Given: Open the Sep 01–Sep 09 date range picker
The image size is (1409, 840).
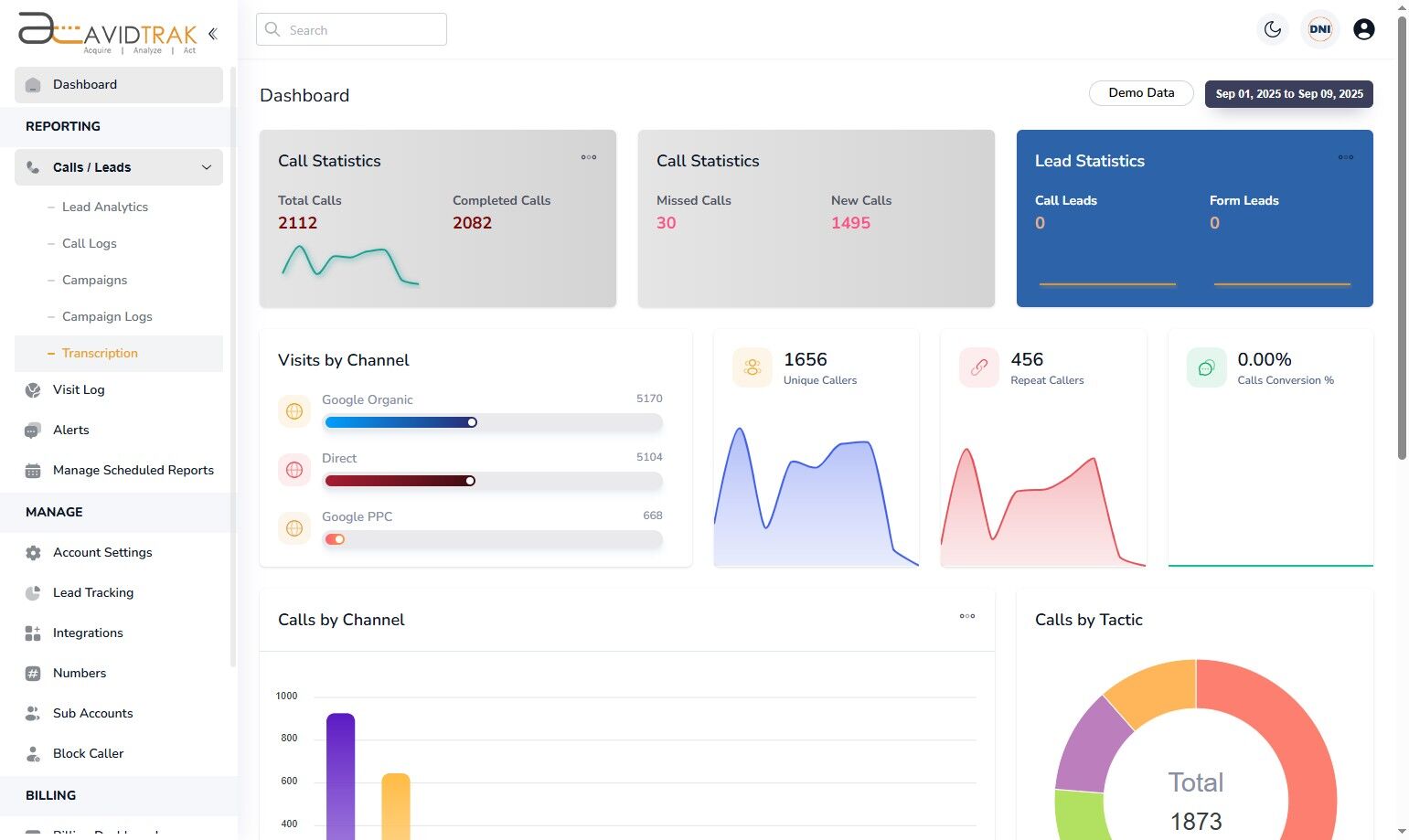Looking at the screenshot, I should click(1289, 94).
